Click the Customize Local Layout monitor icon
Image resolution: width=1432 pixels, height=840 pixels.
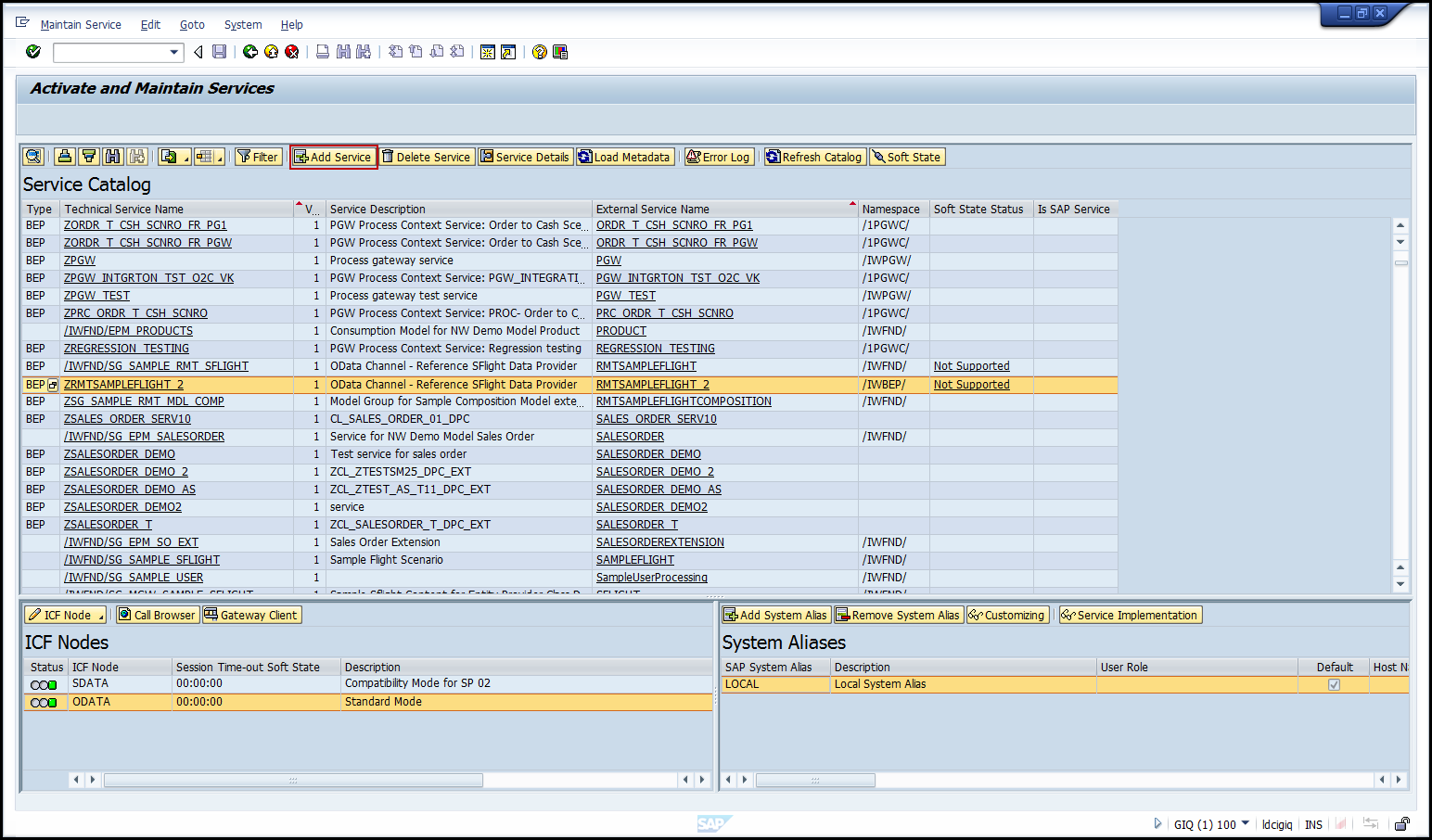[x=560, y=52]
